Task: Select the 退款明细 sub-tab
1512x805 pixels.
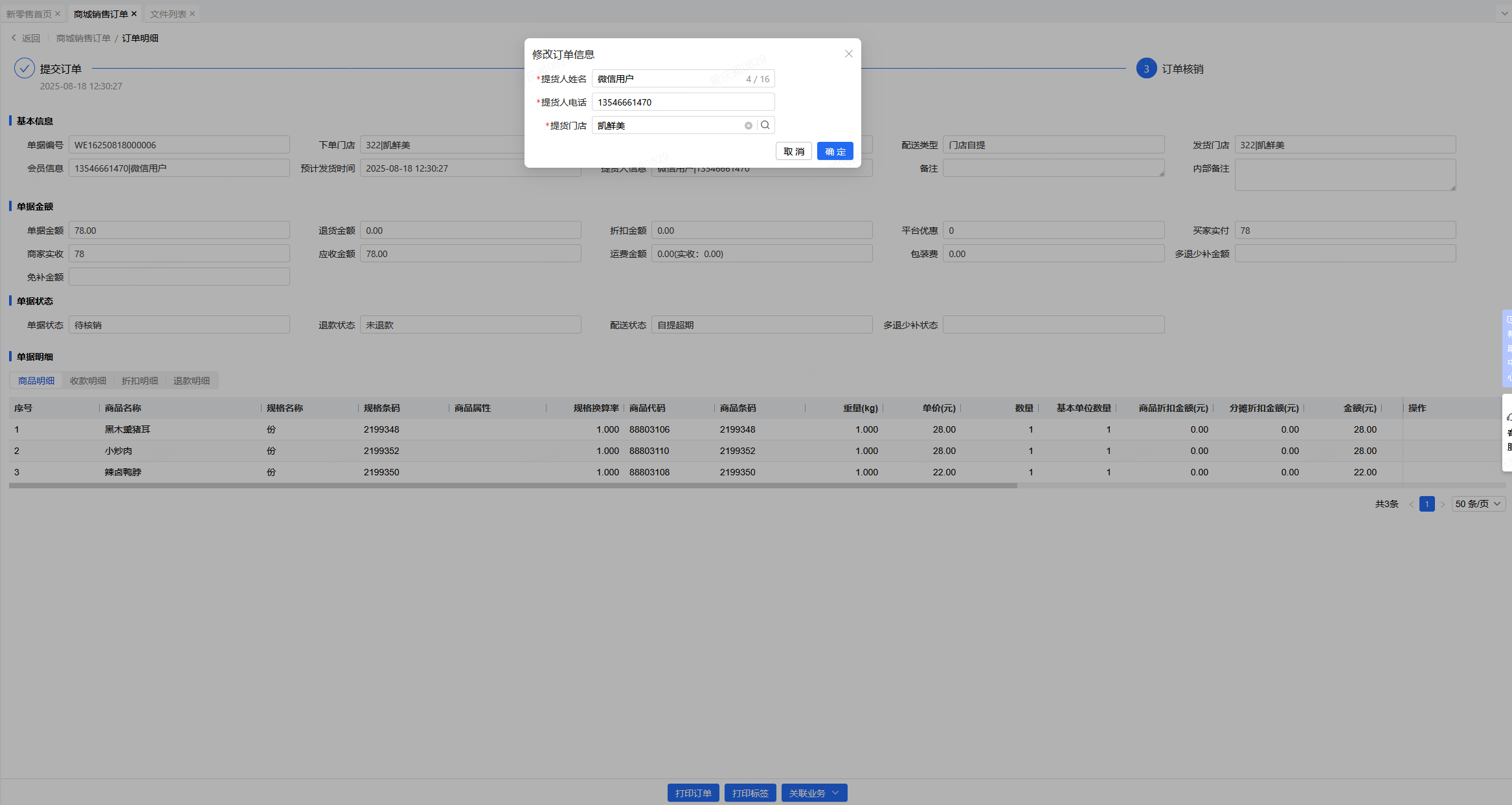Action: pyautogui.click(x=192, y=381)
